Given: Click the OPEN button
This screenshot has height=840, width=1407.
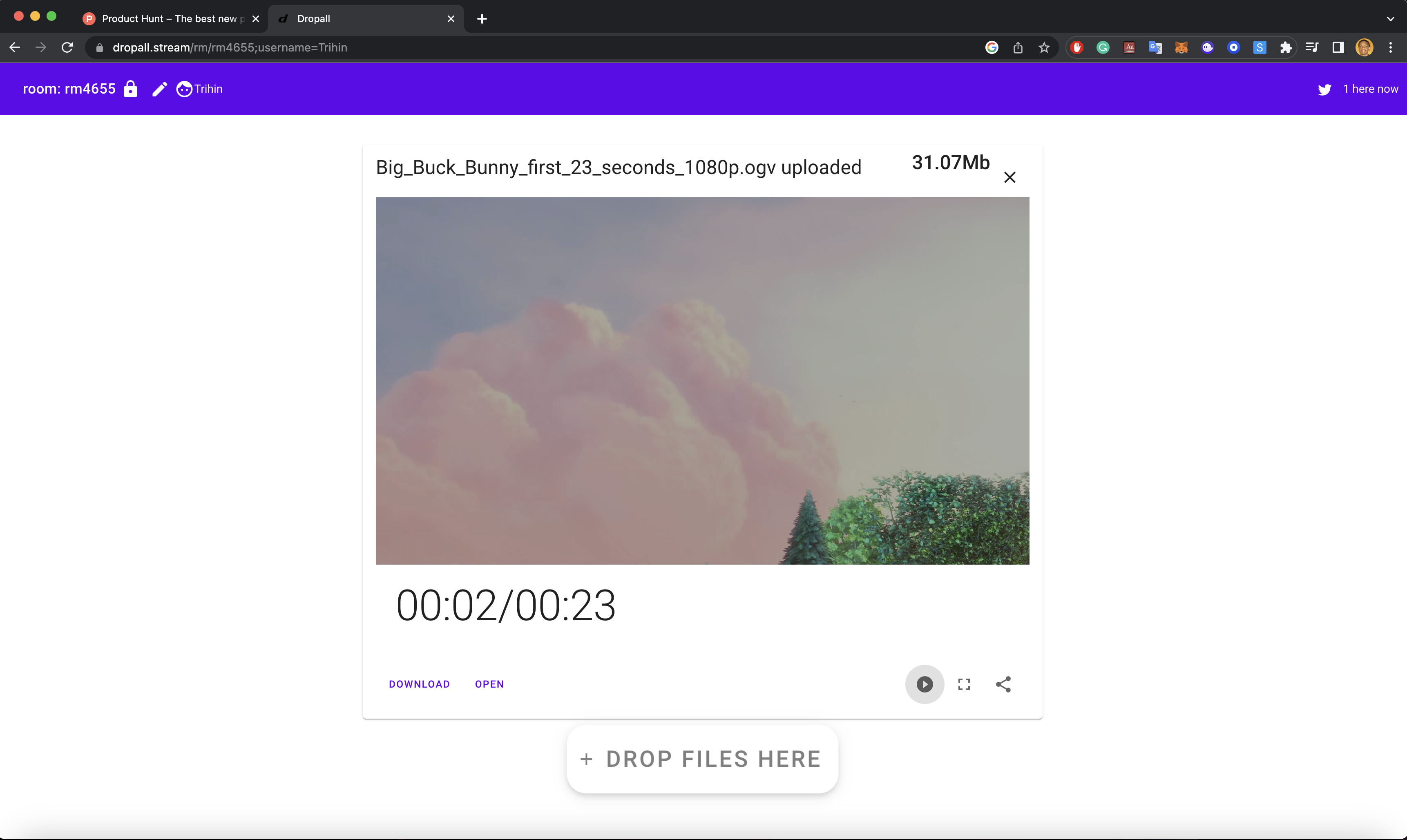Looking at the screenshot, I should (489, 684).
